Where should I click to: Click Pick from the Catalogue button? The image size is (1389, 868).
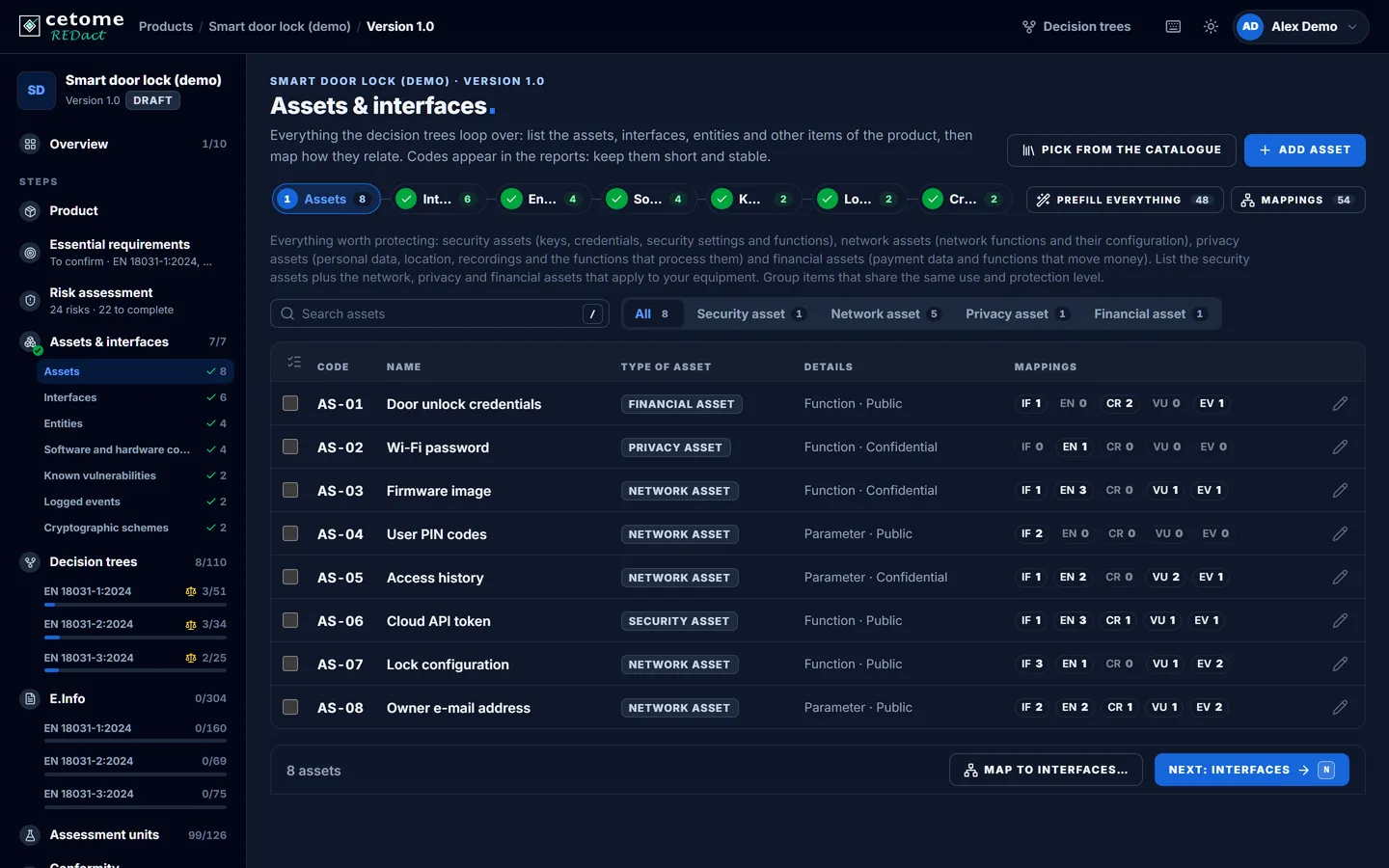1121,150
